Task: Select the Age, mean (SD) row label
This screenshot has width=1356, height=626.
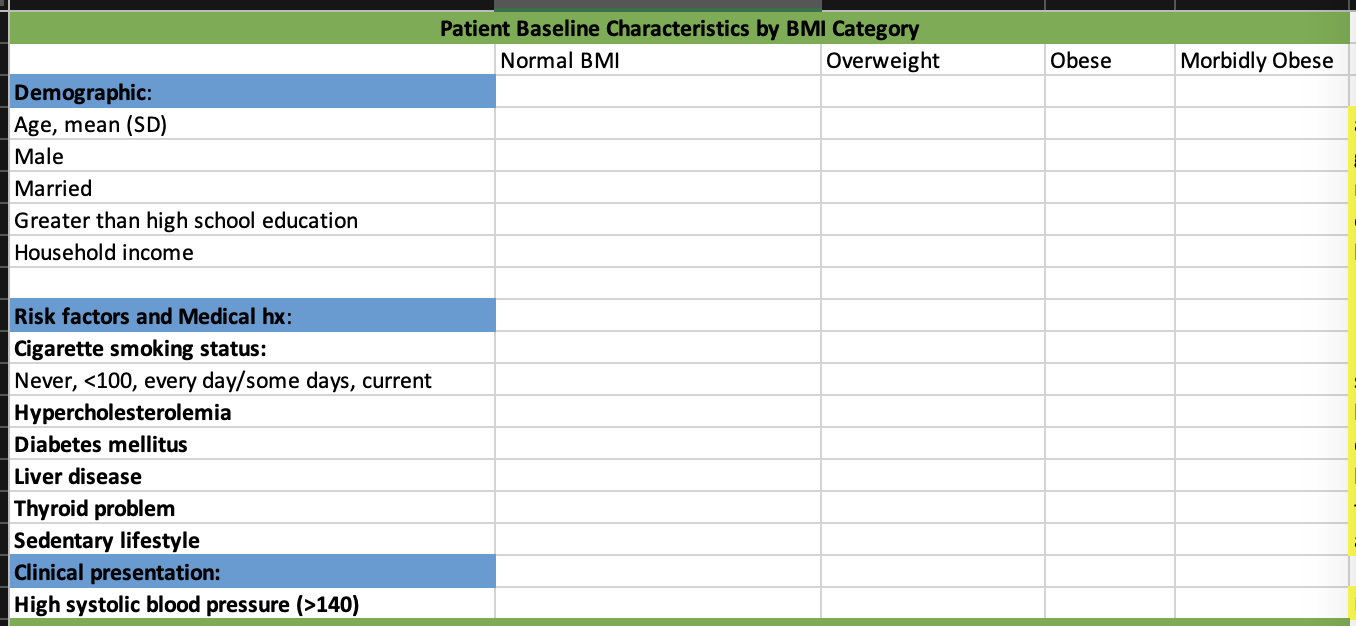Action: 253,125
